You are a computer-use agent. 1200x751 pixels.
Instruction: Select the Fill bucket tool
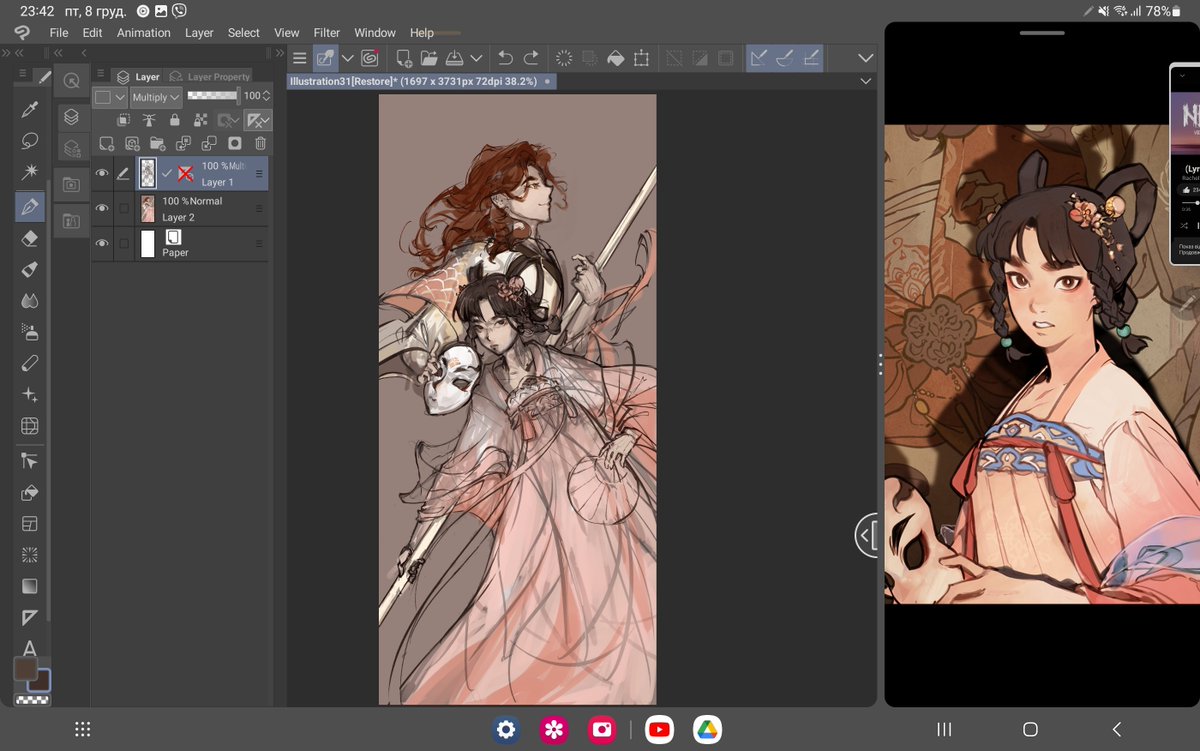coord(30,493)
